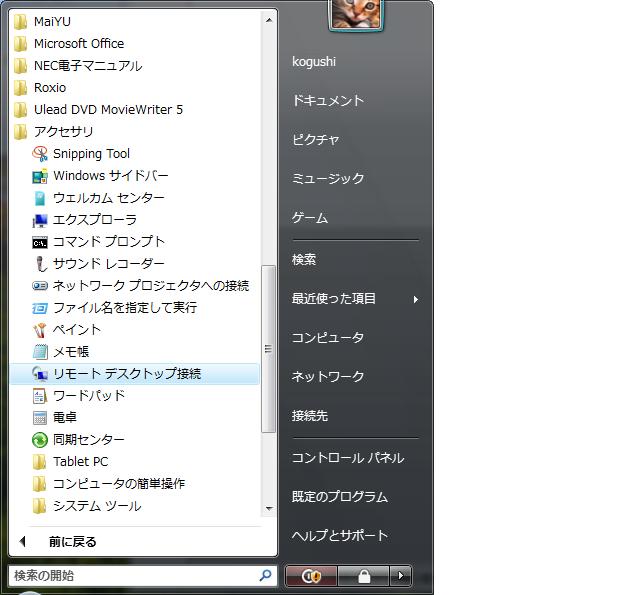The width and height of the screenshot is (640, 595).
Task: Select the メモ帳 text label
Action: [71, 352]
